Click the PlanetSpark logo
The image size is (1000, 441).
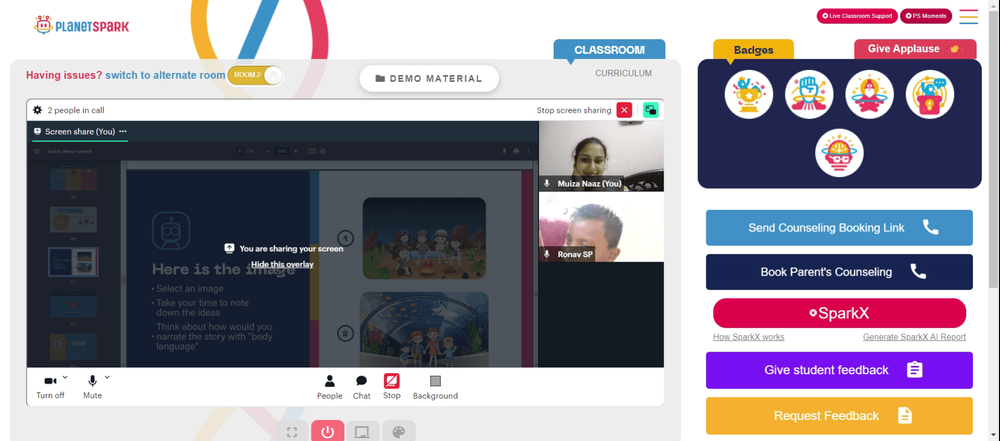click(x=82, y=26)
